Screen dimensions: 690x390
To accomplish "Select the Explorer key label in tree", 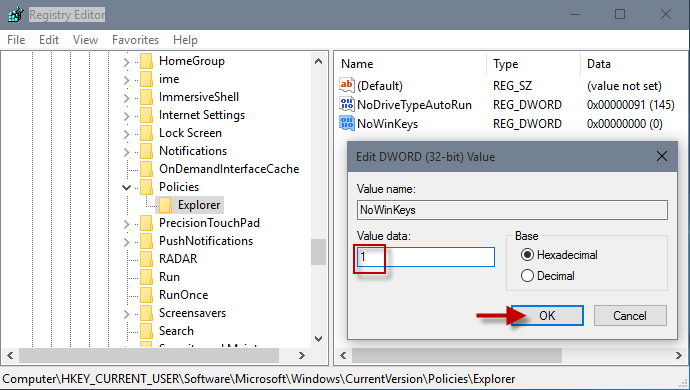I will coord(199,205).
